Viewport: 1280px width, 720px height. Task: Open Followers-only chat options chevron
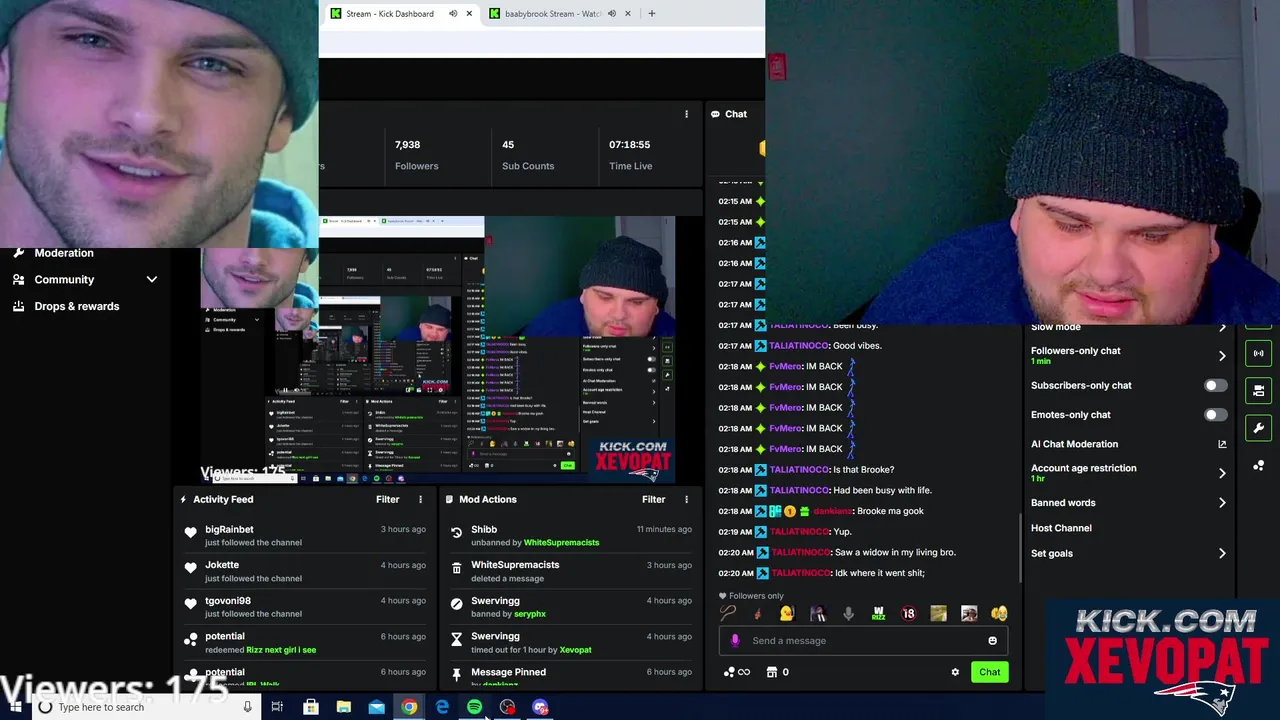pos(1222,355)
